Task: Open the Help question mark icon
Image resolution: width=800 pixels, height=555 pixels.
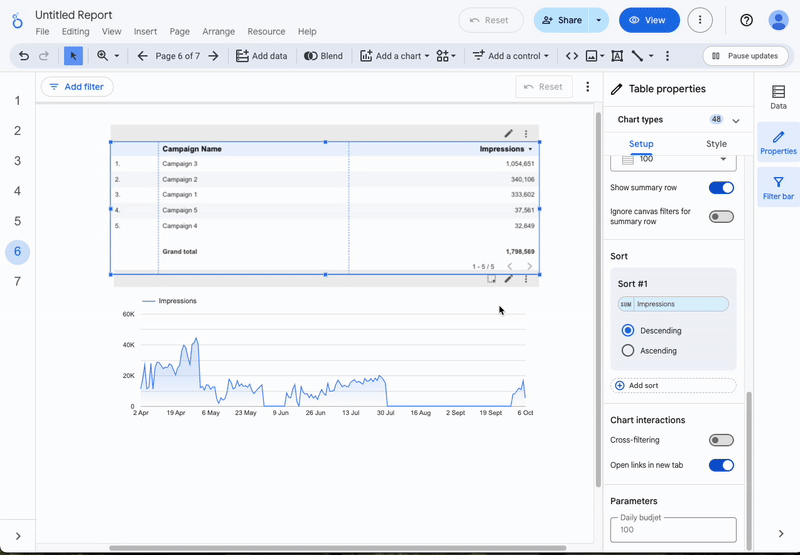Action: (x=746, y=20)
